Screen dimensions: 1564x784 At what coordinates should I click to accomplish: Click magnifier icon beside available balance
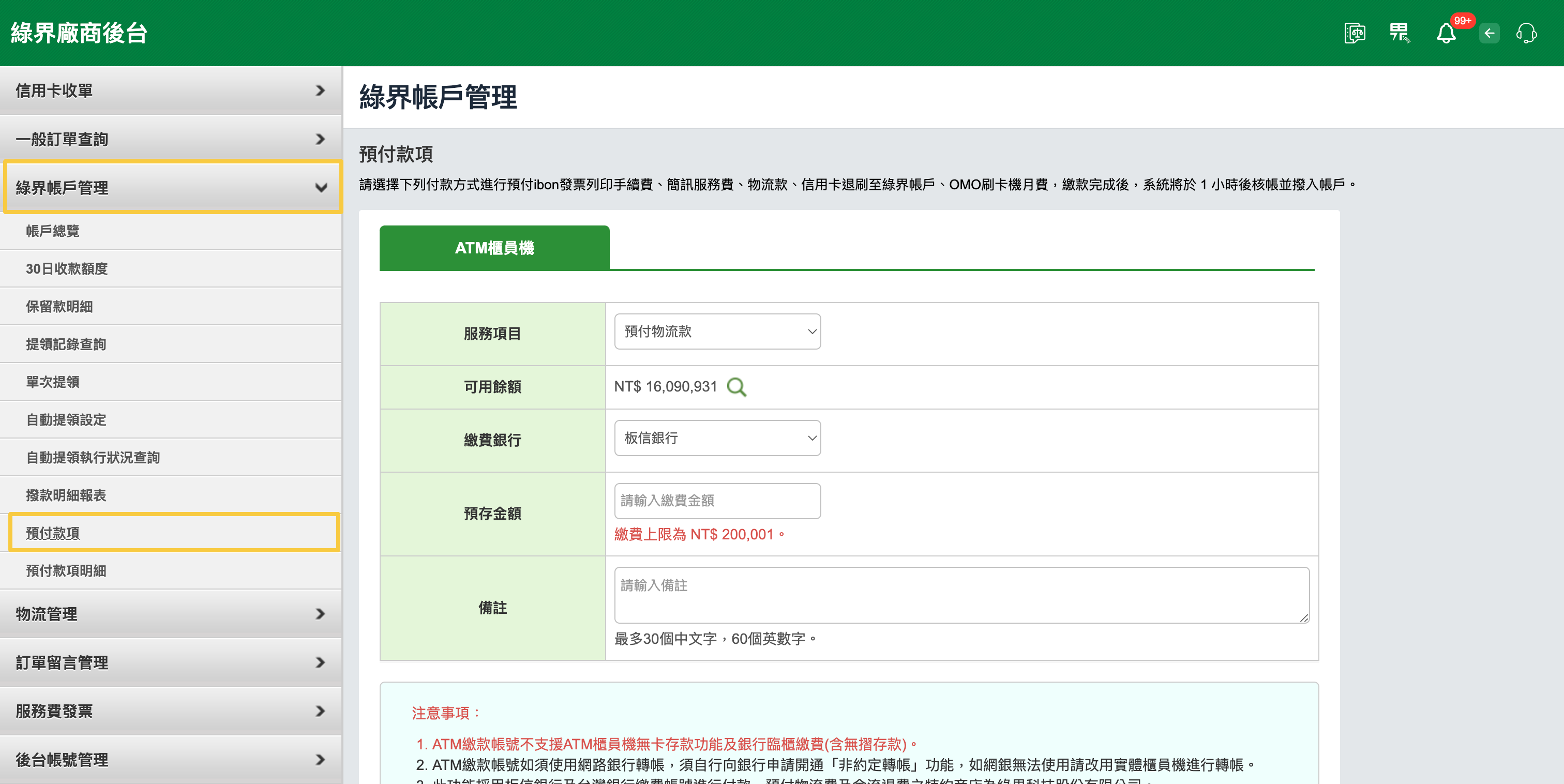click(736, 387)
